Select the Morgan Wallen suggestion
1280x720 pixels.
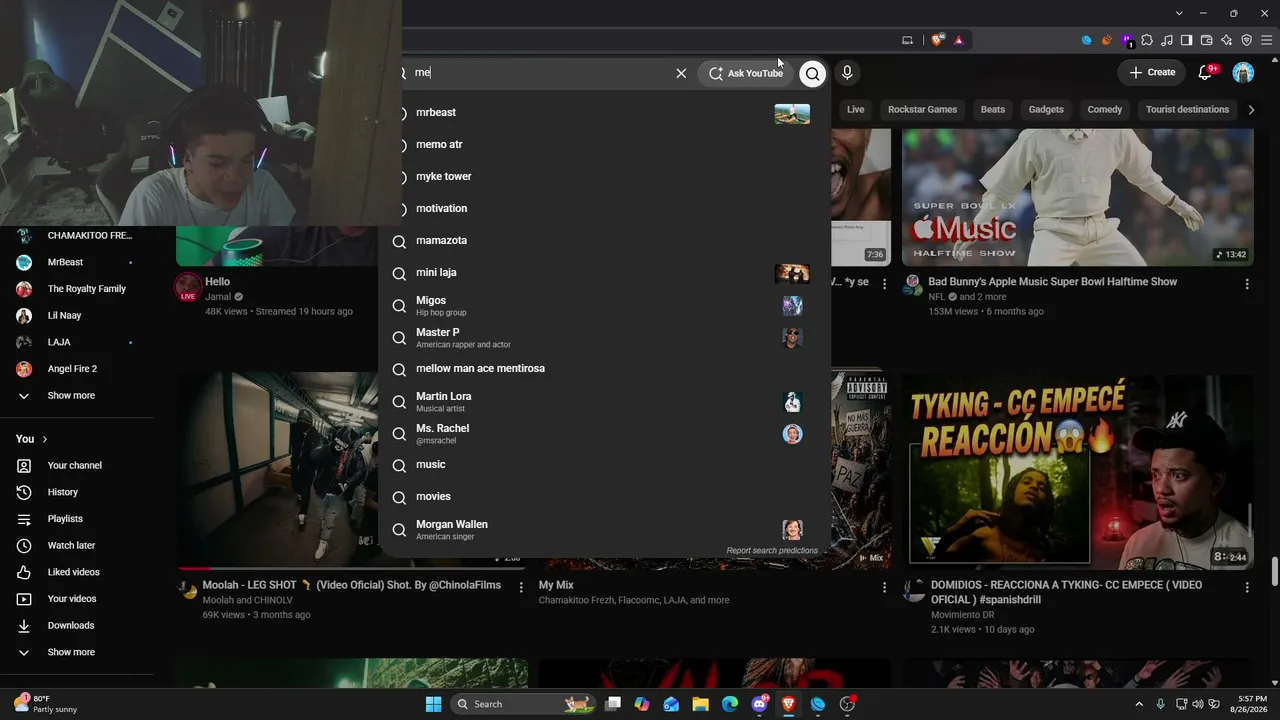(605, 529)
